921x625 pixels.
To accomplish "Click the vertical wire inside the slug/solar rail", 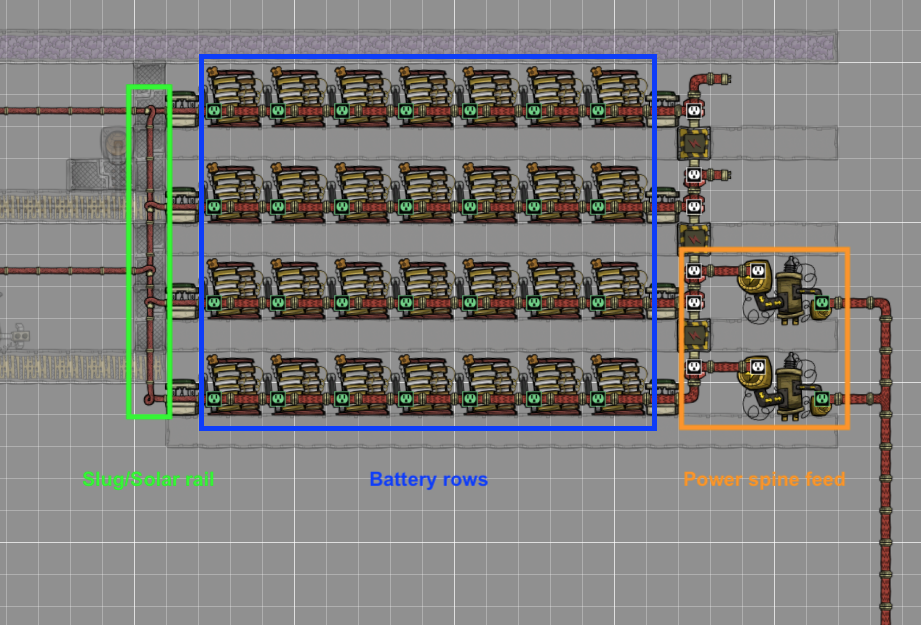I will [x=150, y=253].
